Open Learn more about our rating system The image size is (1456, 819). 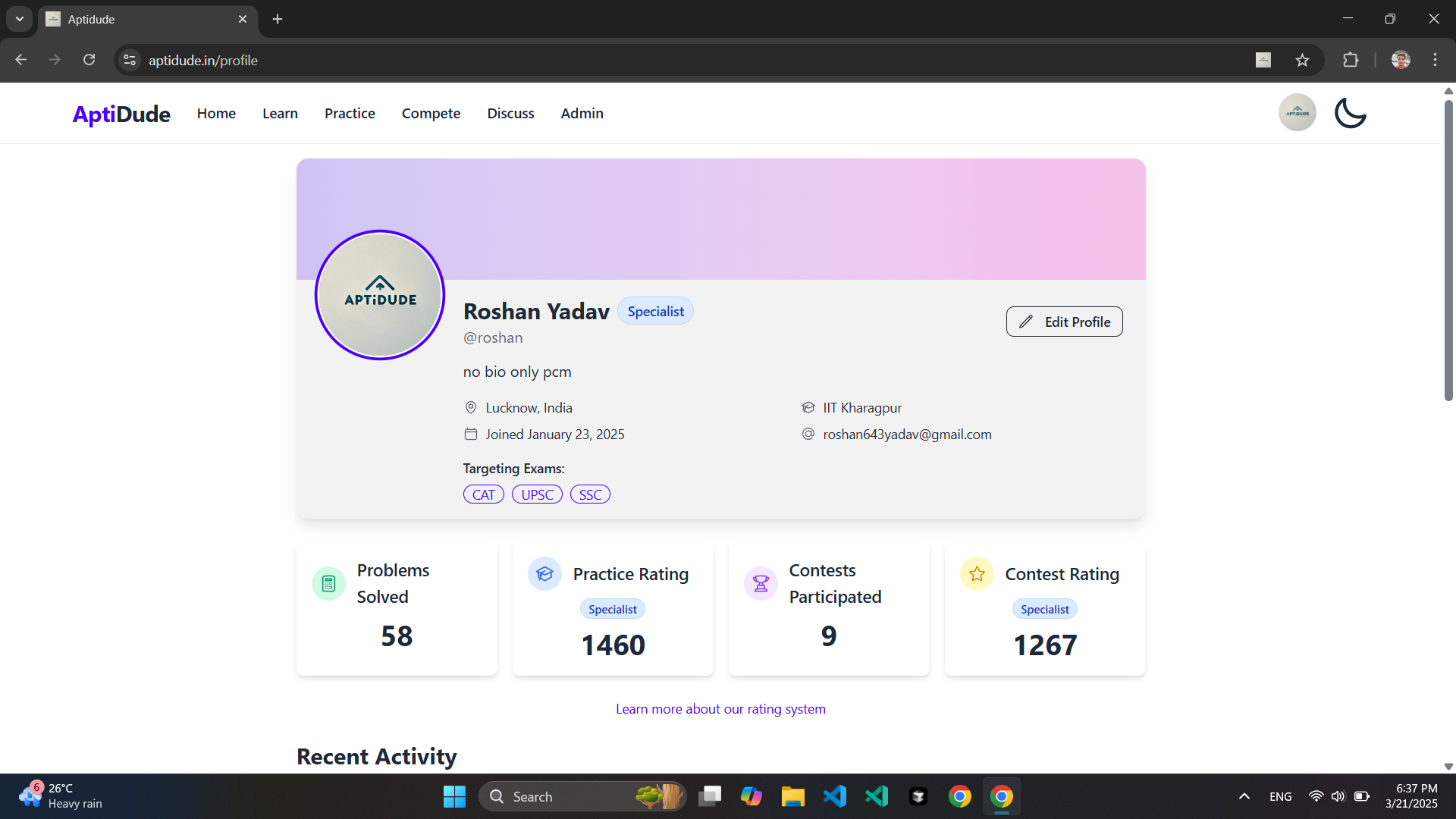[720, 709]
